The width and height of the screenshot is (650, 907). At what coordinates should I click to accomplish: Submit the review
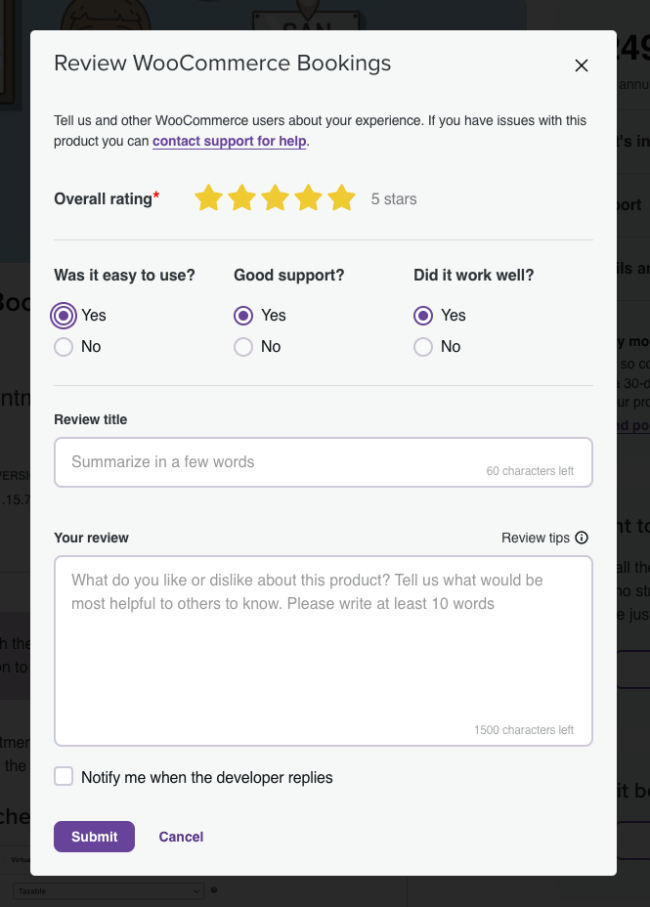click(94, 836)
